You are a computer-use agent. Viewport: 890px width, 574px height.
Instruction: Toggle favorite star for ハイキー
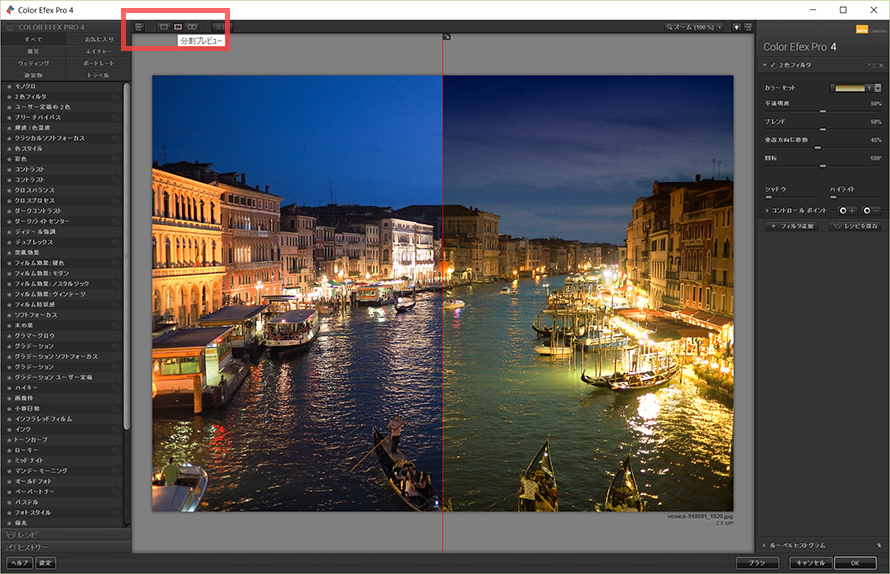point(9,387)
